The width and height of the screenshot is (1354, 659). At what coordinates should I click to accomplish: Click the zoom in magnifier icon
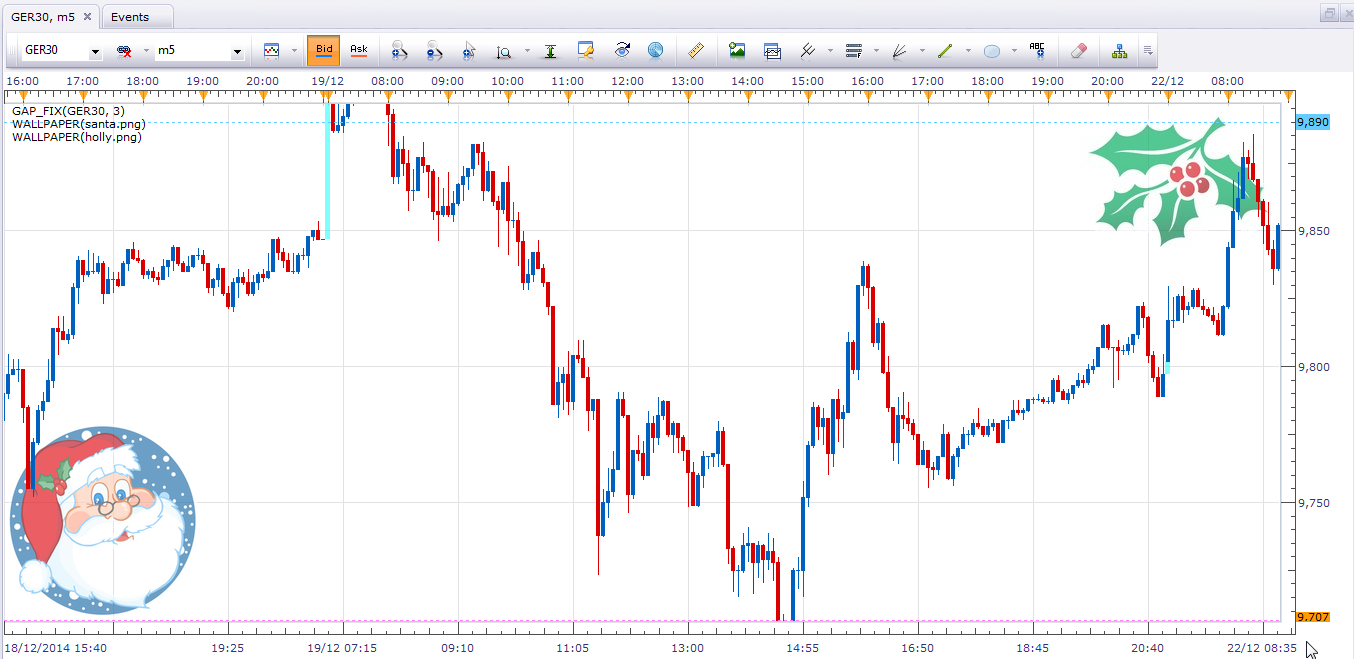(x=398, y=50)
